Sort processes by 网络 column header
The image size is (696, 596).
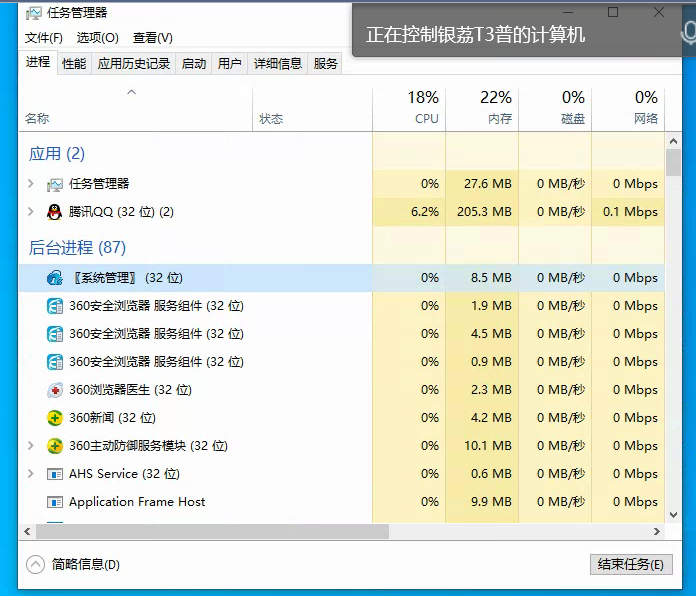tap(628, 109)
